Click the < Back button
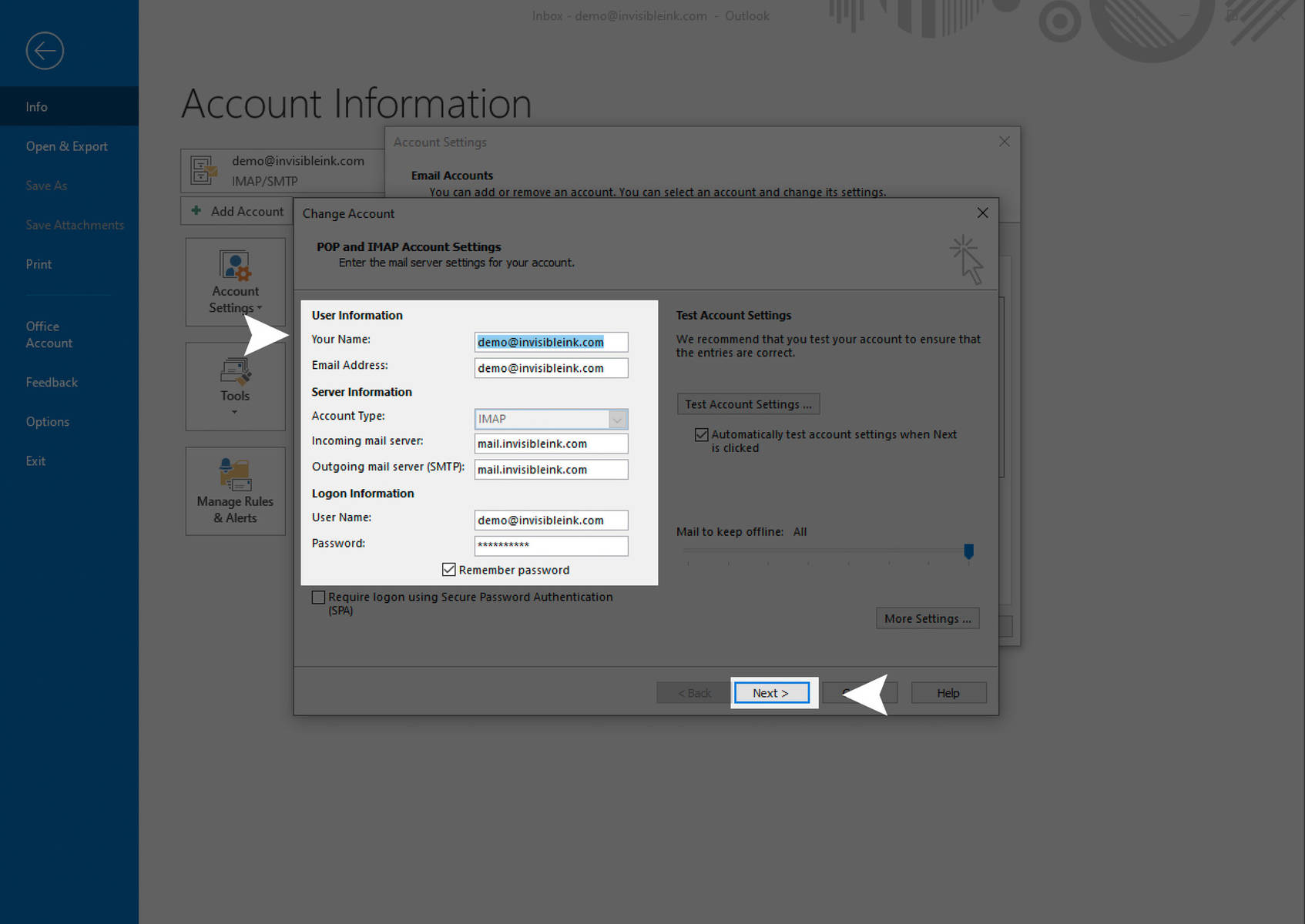The width and height of the screenshot is (1305, 924). [694, 693]
